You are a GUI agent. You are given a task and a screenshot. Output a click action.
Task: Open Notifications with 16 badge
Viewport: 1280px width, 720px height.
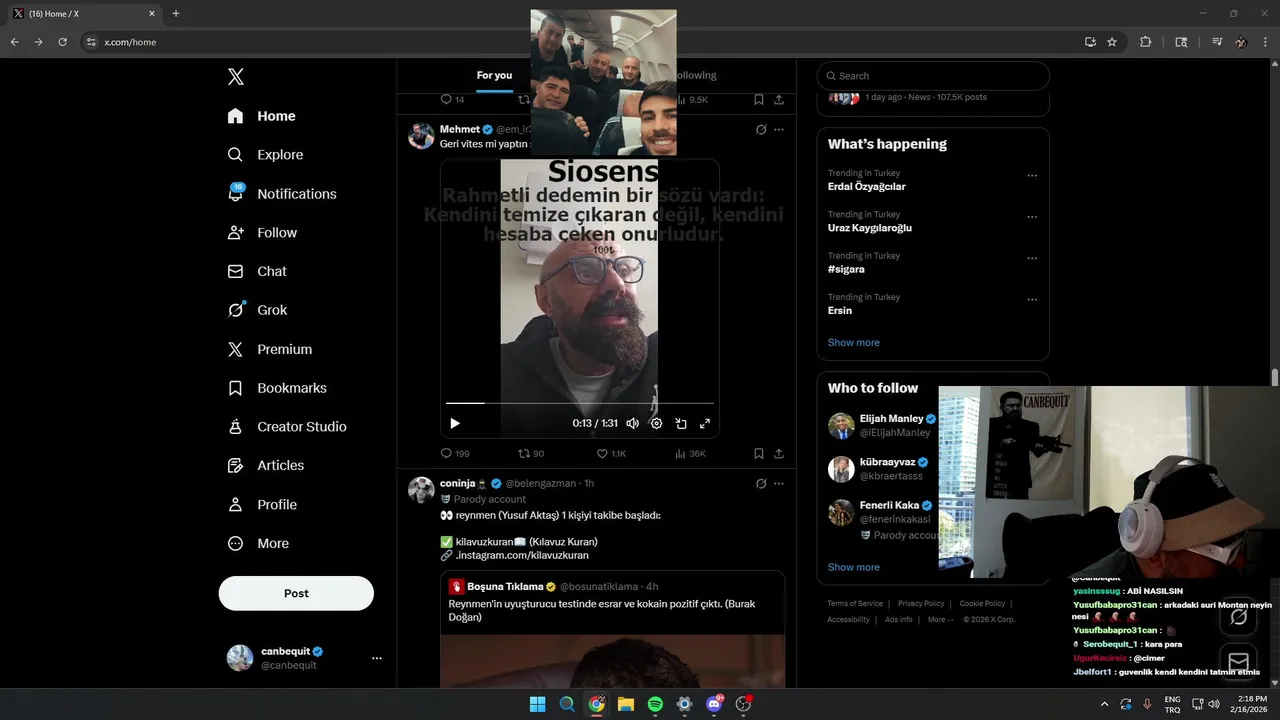pos(282,194)
